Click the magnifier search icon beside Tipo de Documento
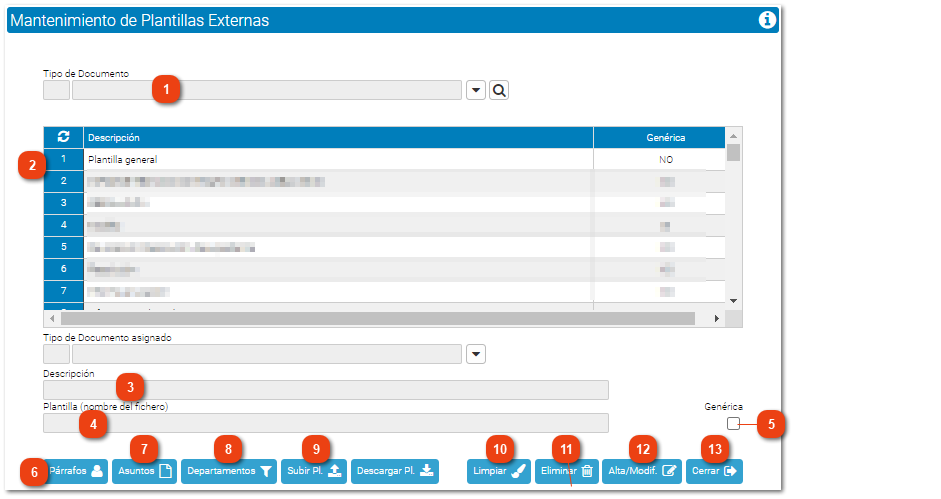The width and height of the screenshot is (941, 499). coord(499,91)
